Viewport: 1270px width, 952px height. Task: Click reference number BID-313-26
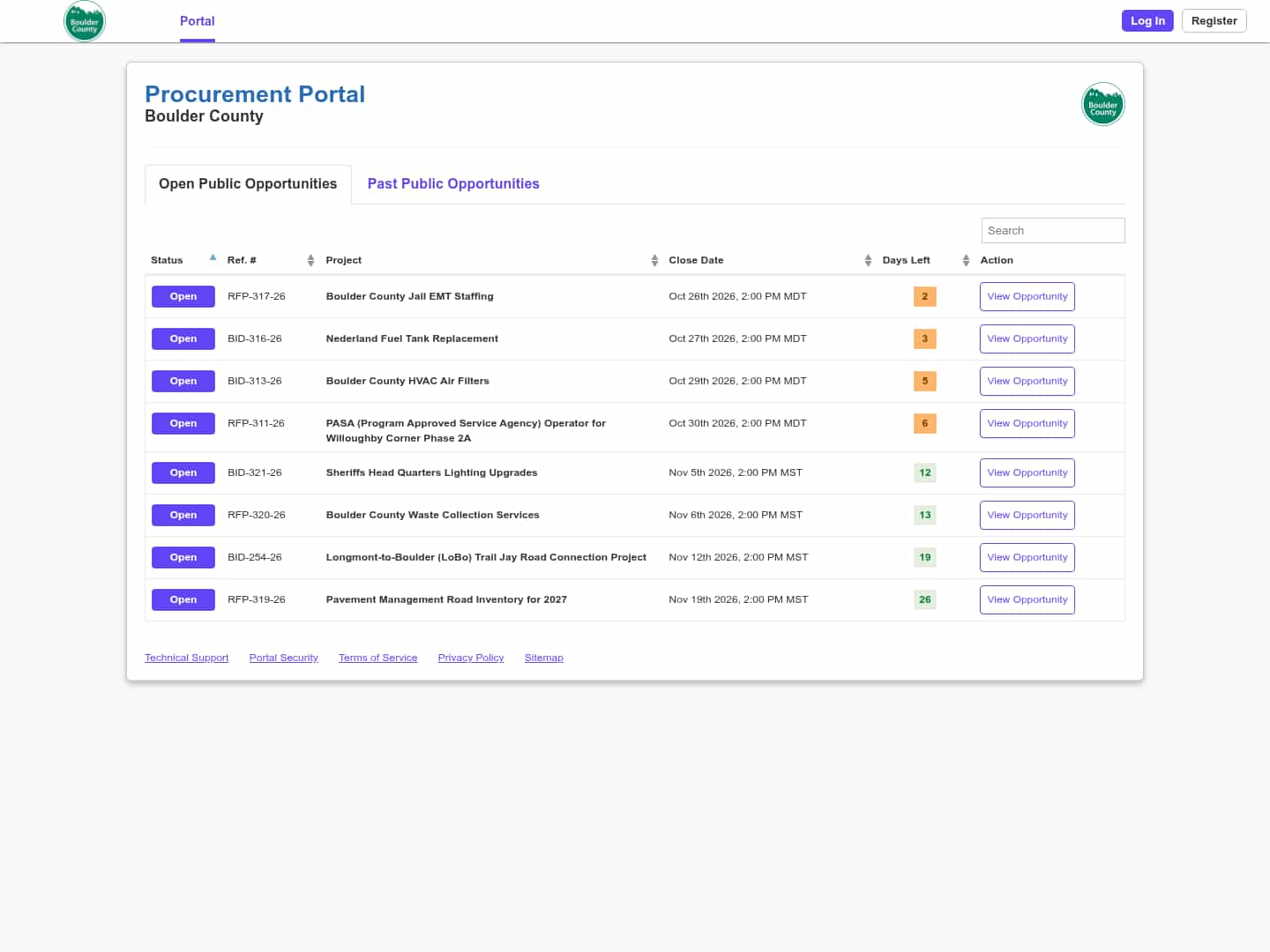255,381
